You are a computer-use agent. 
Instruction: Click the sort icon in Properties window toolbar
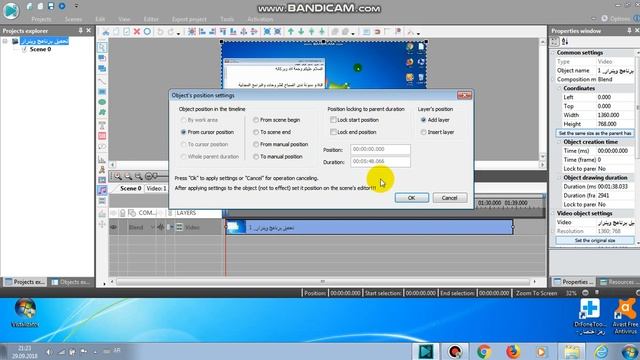pyautogui.click(x=565, y=41)
